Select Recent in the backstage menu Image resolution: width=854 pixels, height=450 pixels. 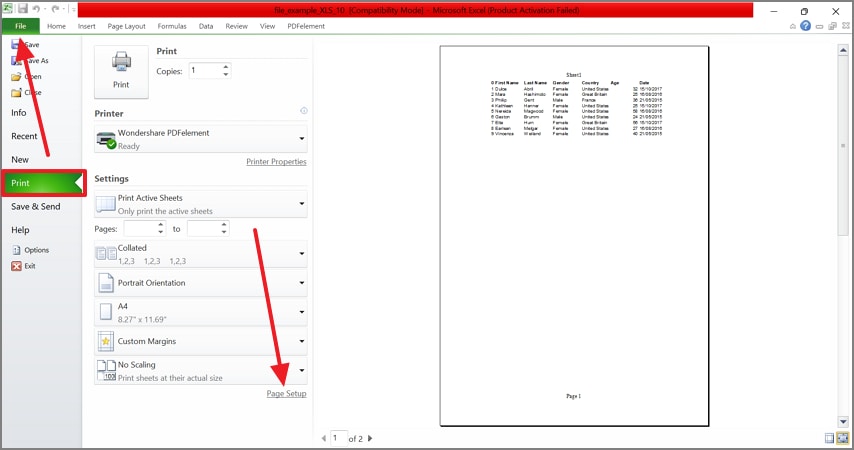[25, 136]
